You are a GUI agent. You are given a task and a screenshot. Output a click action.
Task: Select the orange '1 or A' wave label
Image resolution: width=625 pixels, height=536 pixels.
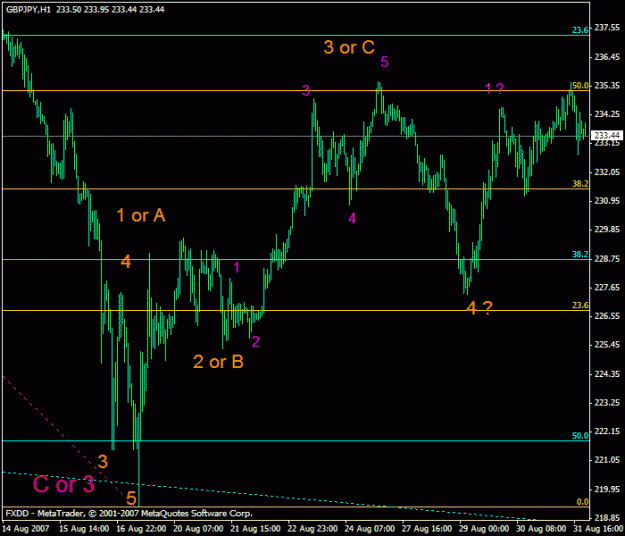click(x=141, y=216)
